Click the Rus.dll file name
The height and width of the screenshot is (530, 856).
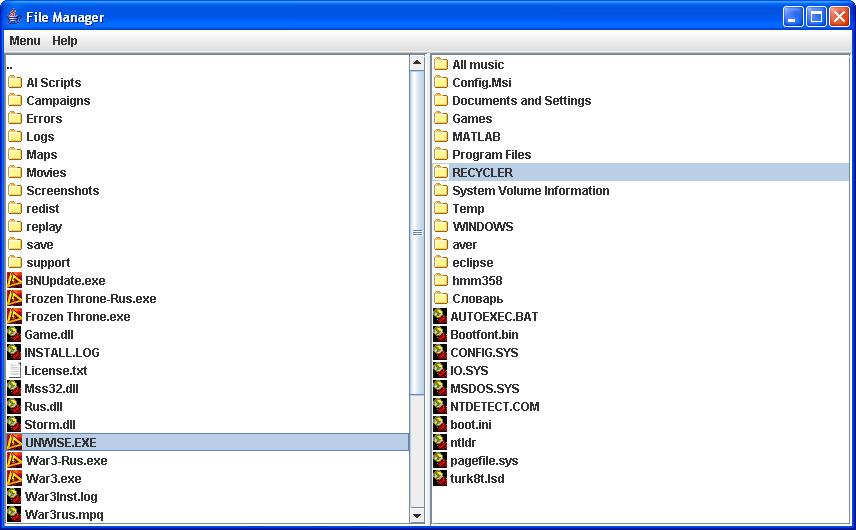coord(43,407)
